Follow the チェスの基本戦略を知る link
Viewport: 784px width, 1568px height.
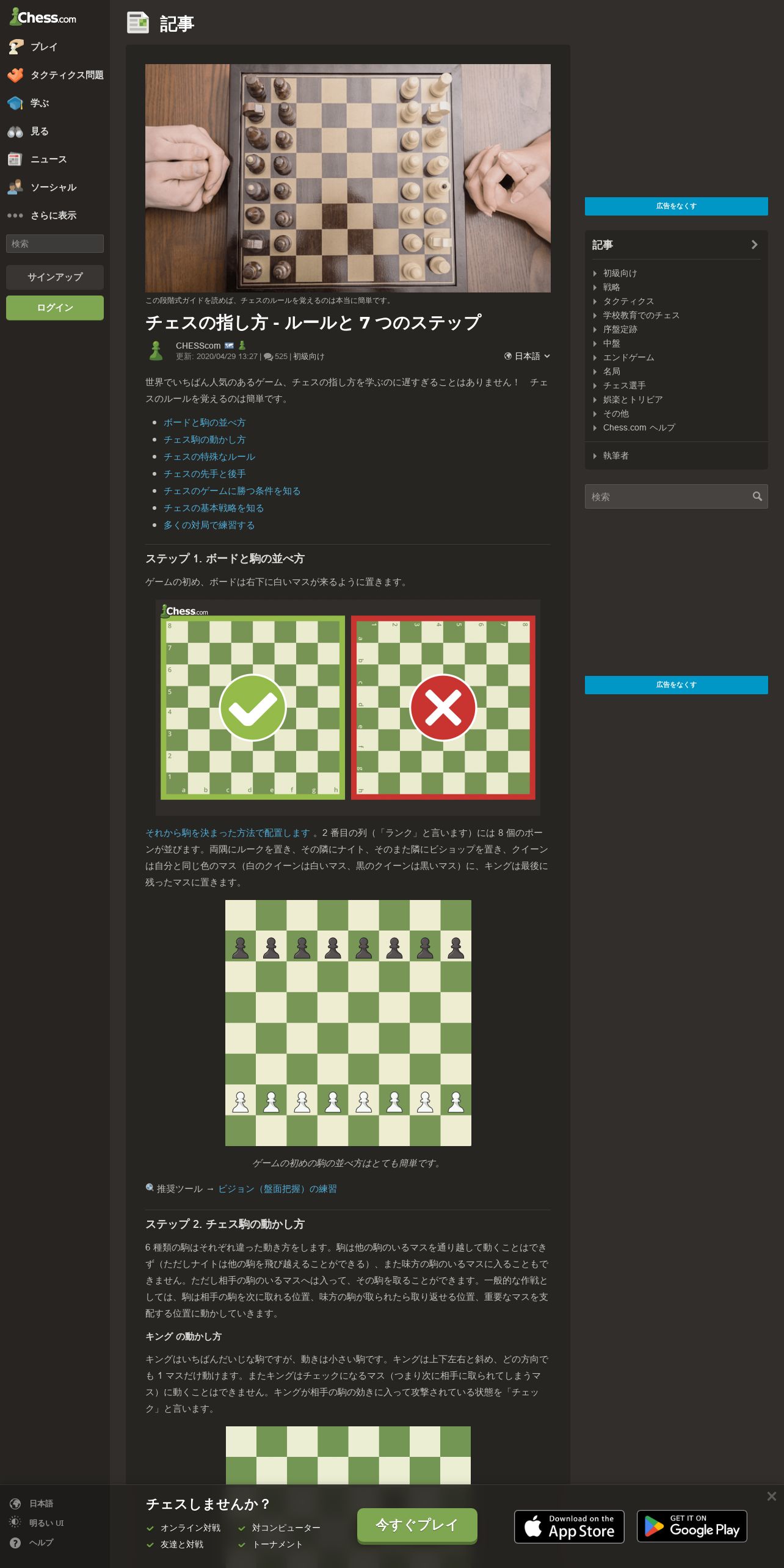(214, 508)
